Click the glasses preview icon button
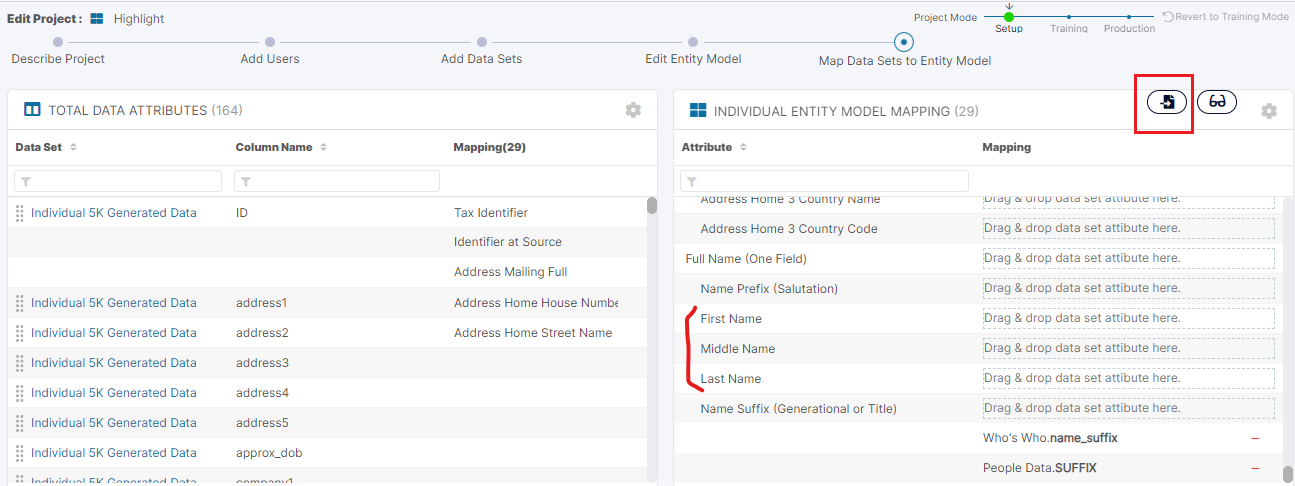The width and height of the screenshot is (1295, 486). click(1216, 102)
